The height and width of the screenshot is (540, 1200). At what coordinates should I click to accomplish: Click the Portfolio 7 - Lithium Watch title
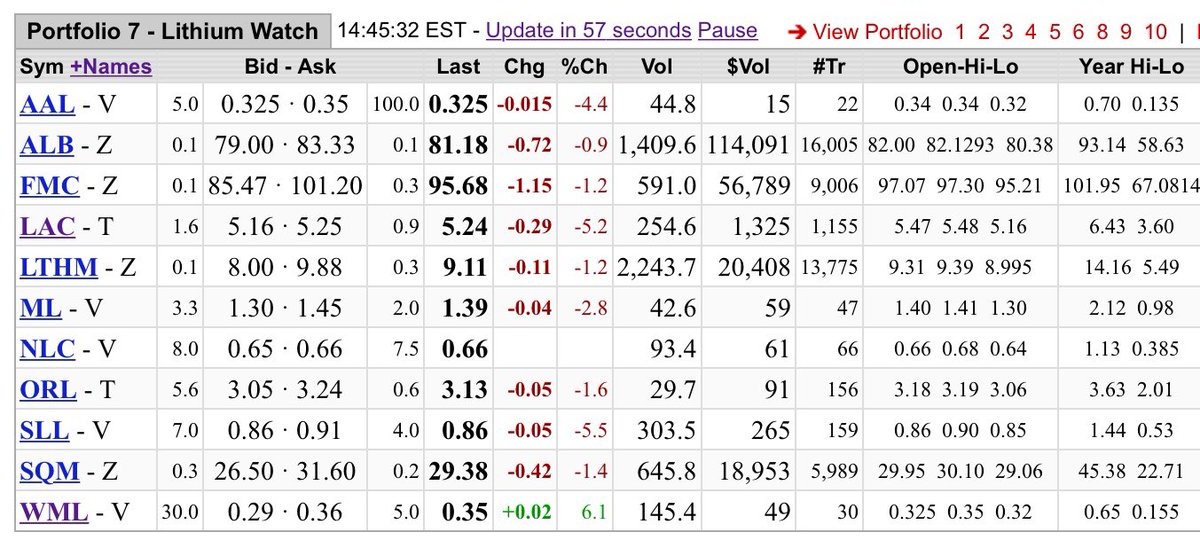coord(172,31)
